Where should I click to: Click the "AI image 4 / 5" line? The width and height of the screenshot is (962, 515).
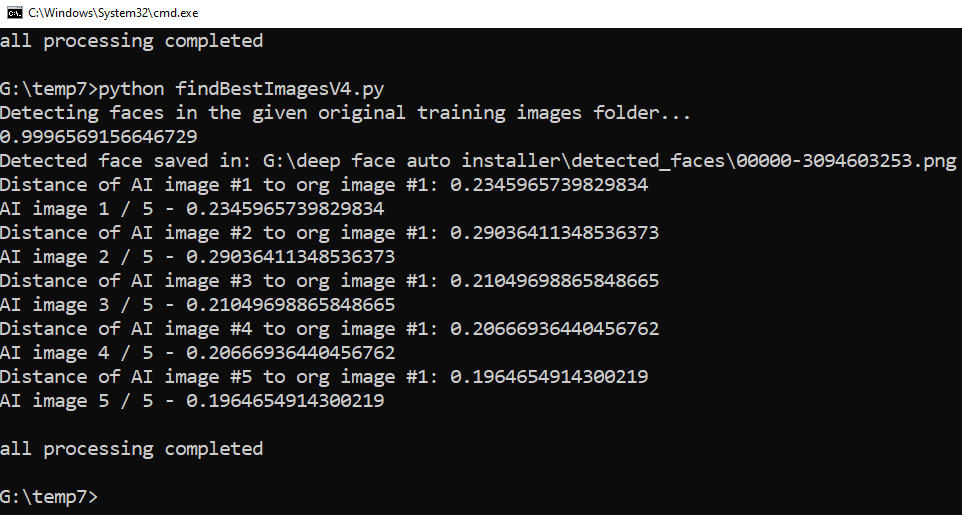tap(197, 353)
